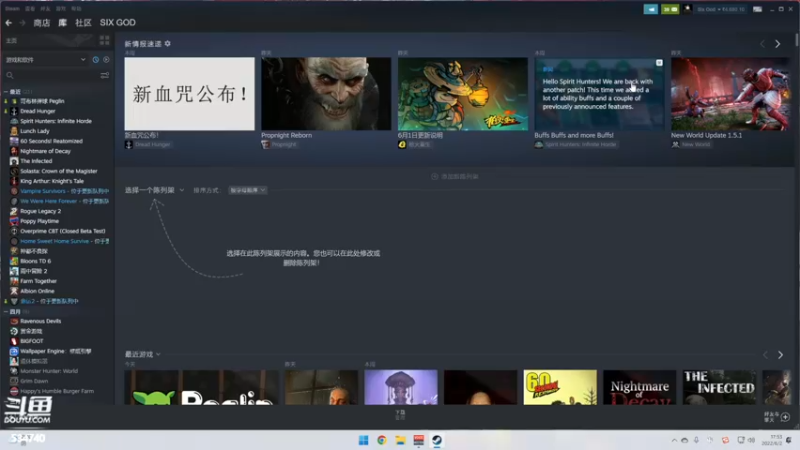Toggle the ready-to-play filter icon
Screen dimensions: 800x450
(x=106, y=60)
